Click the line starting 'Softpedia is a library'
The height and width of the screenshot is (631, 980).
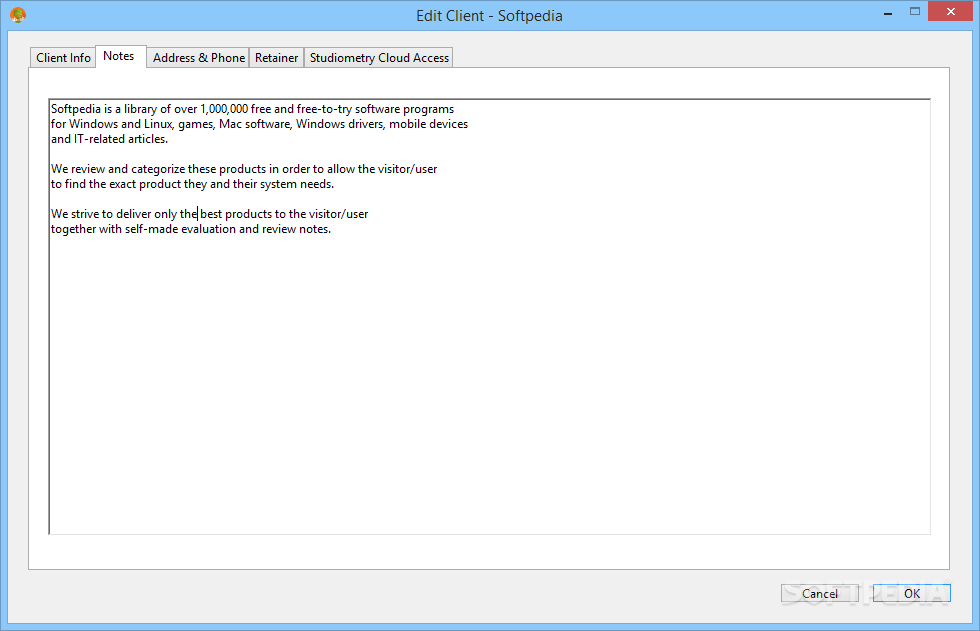point(252,109)
